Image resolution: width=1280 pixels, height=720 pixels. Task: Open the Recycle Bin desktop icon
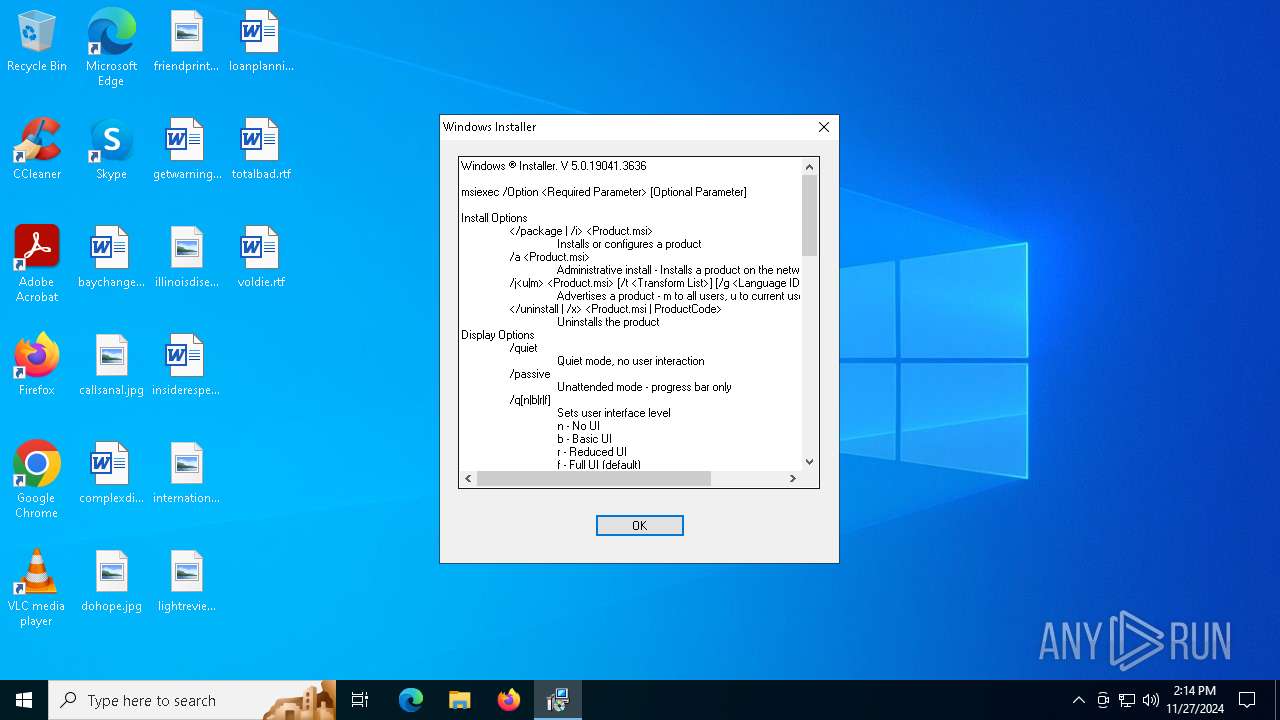[x=37, y=42]
